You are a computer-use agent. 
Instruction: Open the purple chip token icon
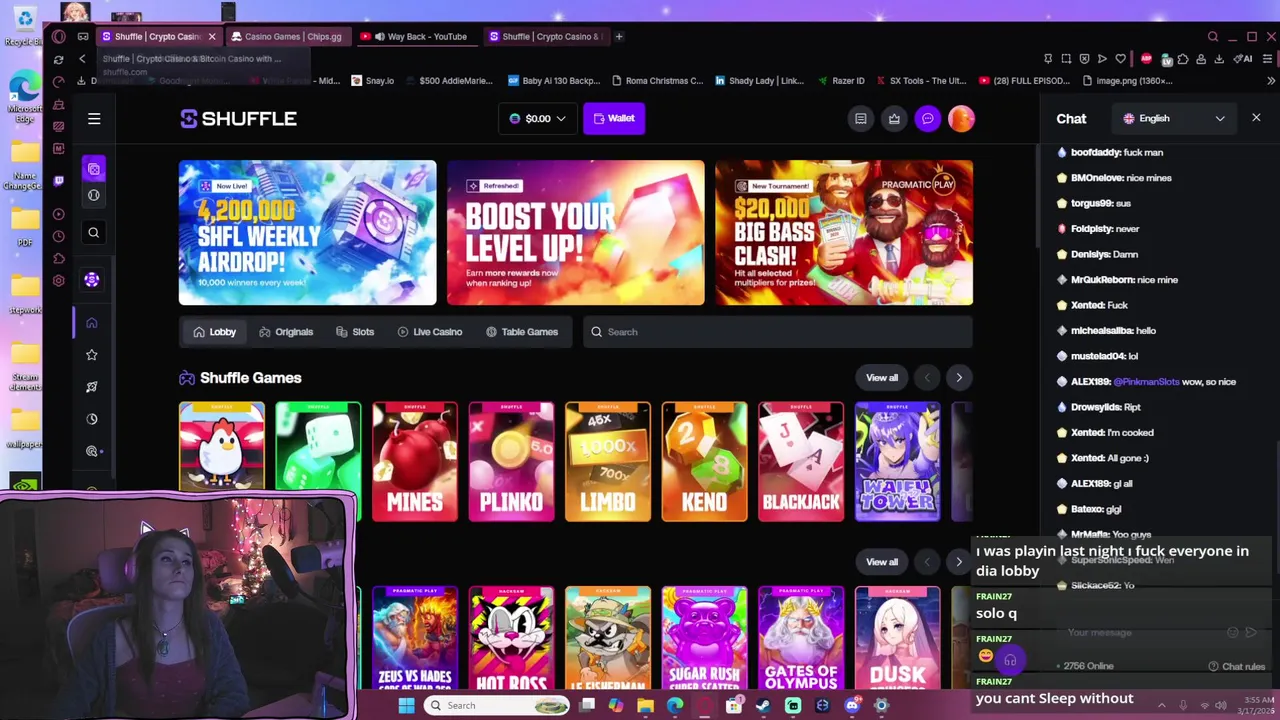92,280
